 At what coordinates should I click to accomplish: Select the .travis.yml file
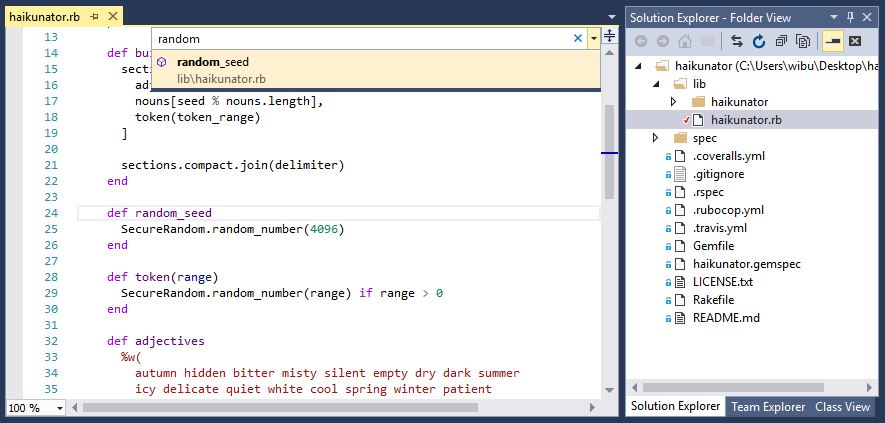coord(720,228)
